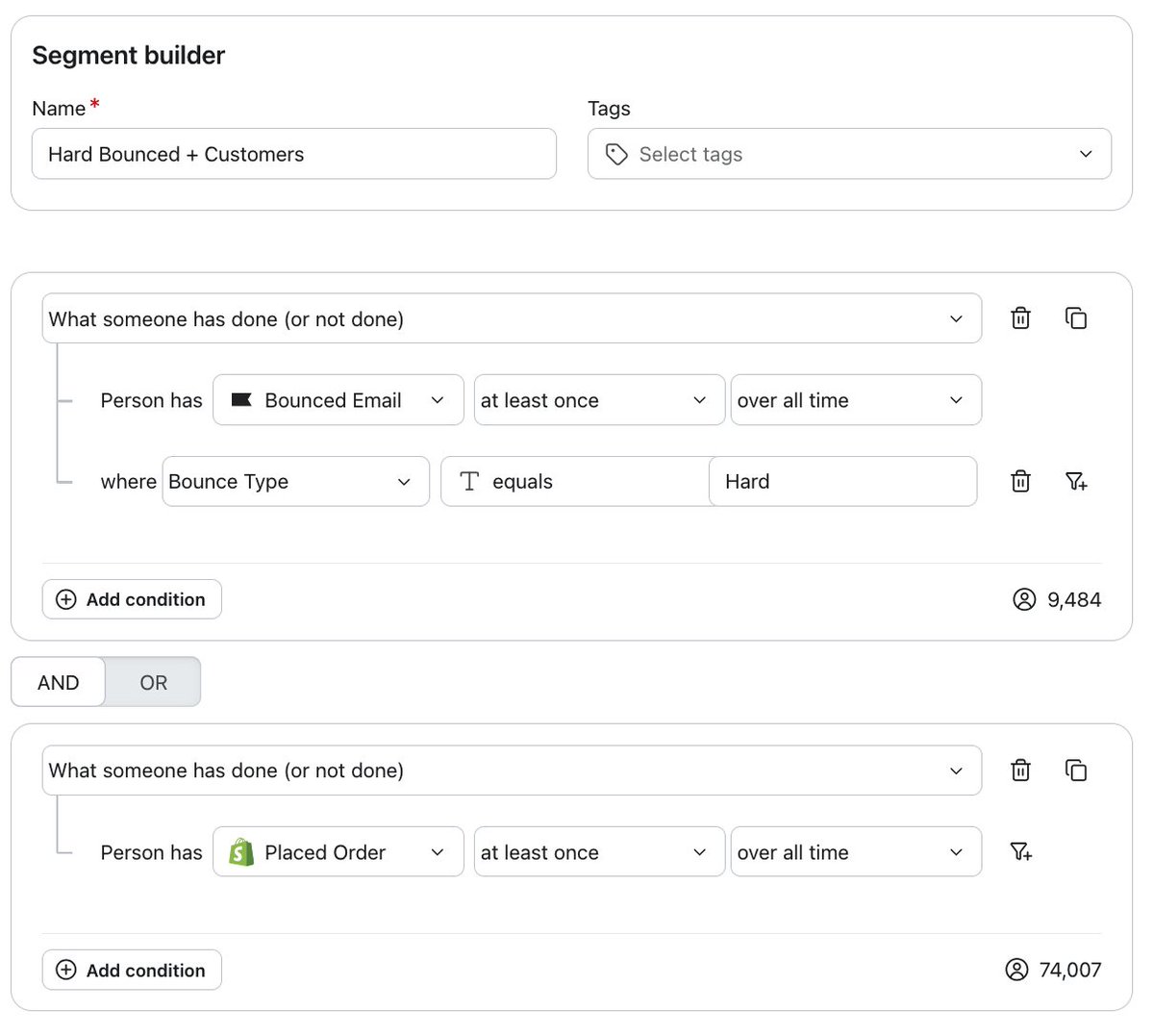1154x1036 pixels.
Task: Delete the Bounce Type filter row
Action: click(x=1020, y=481)
